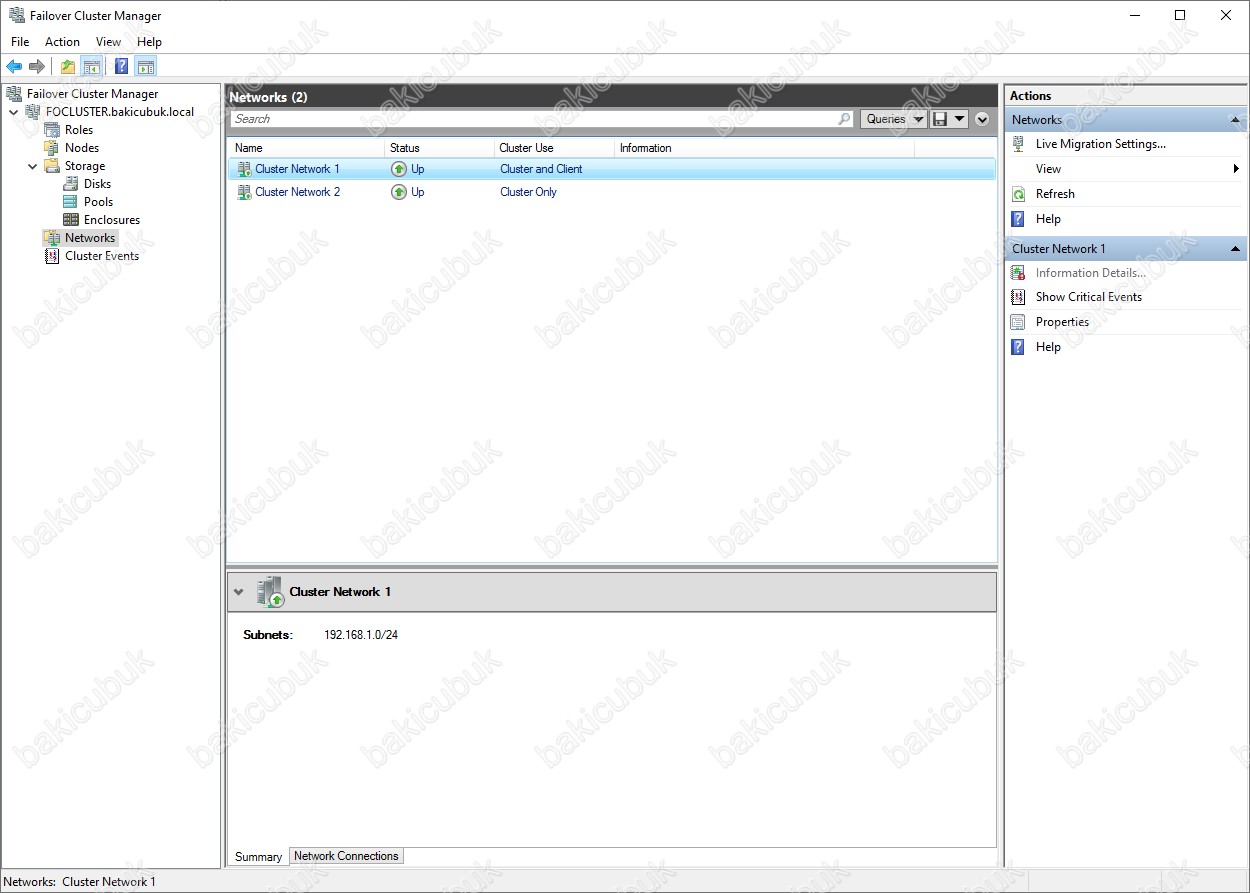Click Show Critical Events action

[1088, 297]
